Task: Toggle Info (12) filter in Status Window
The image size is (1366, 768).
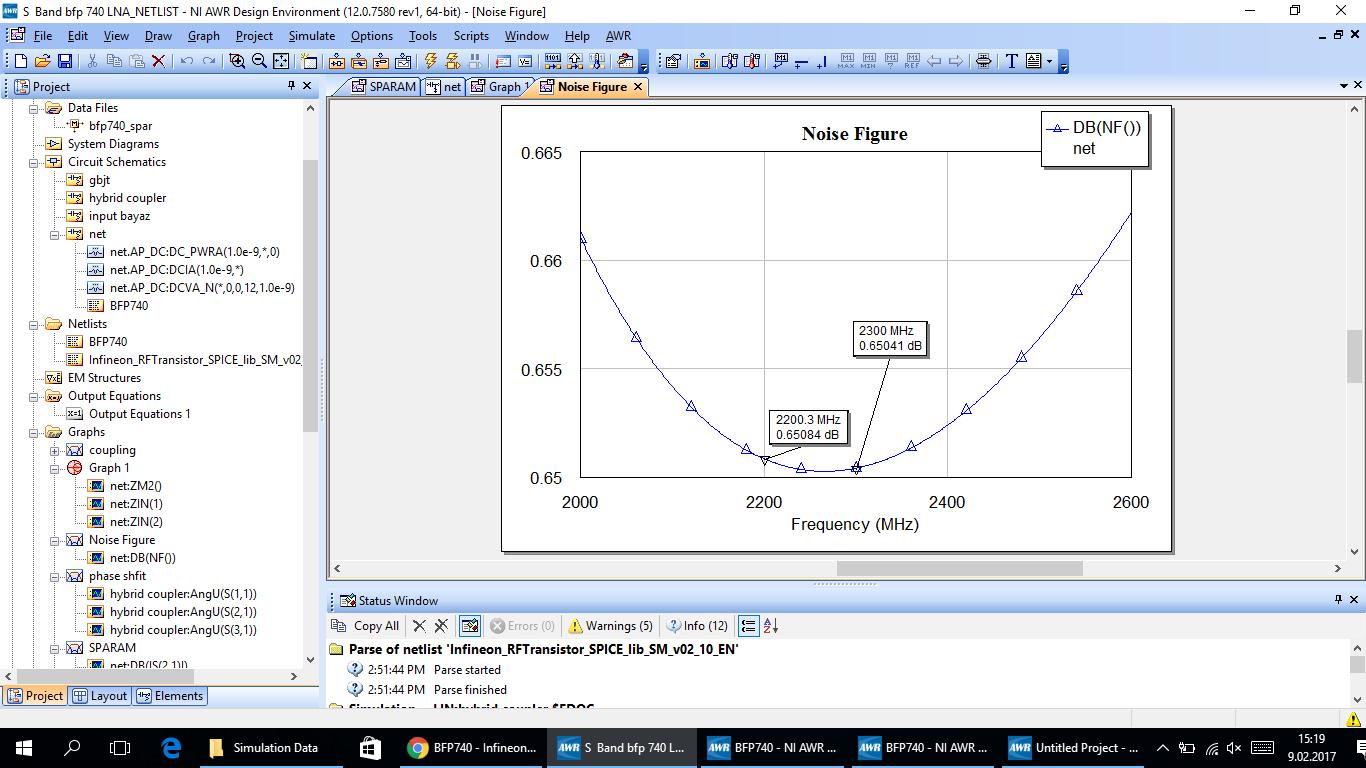Action: (698, 626)
